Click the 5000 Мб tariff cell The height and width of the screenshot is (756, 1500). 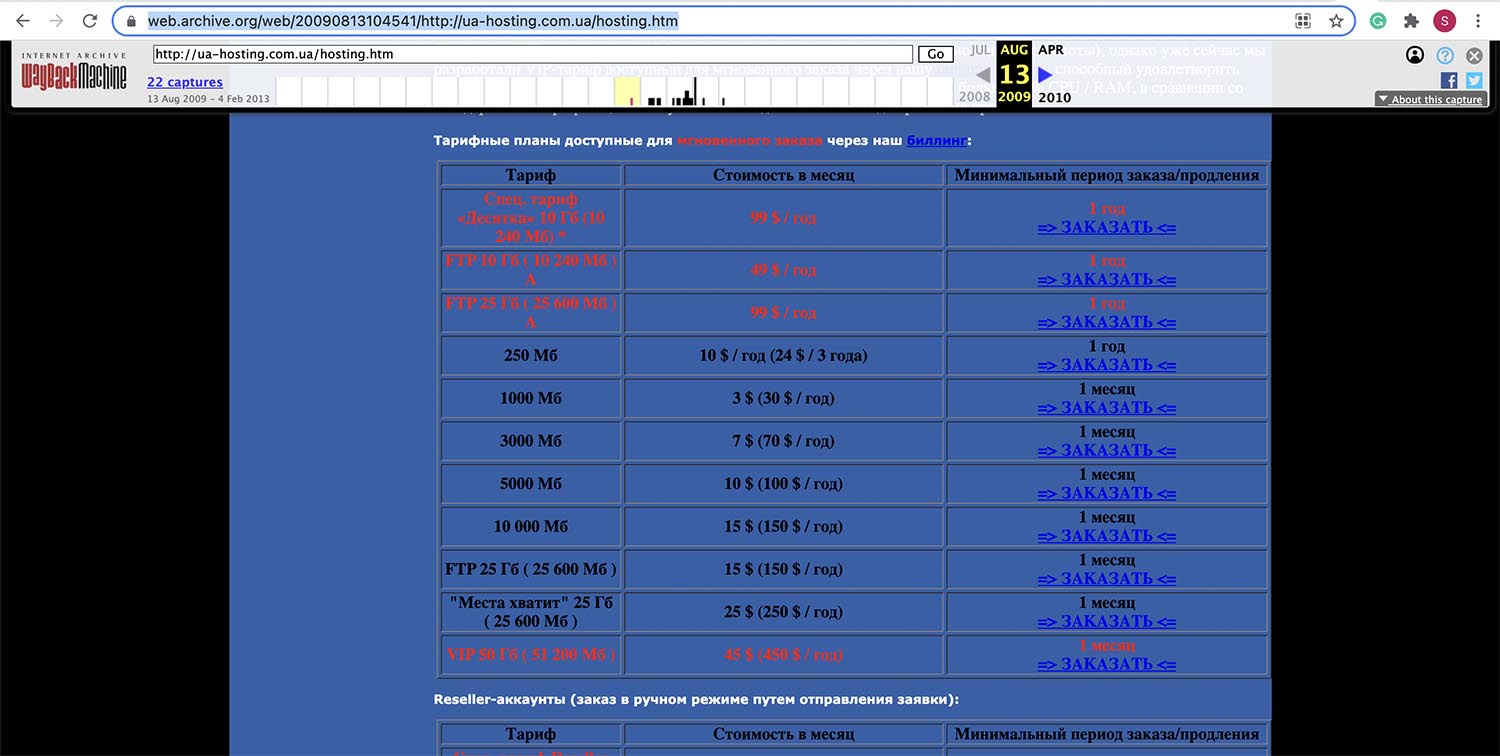click(531, 484)
